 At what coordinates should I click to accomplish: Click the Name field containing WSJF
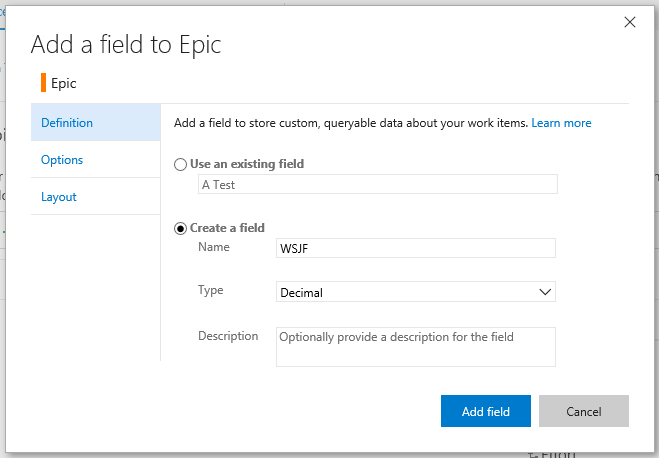(x=415, y=248)
